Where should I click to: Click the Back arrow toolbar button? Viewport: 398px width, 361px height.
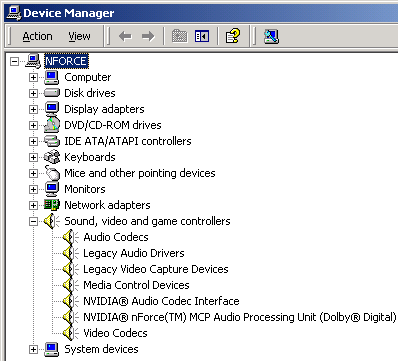pos(125,36)
